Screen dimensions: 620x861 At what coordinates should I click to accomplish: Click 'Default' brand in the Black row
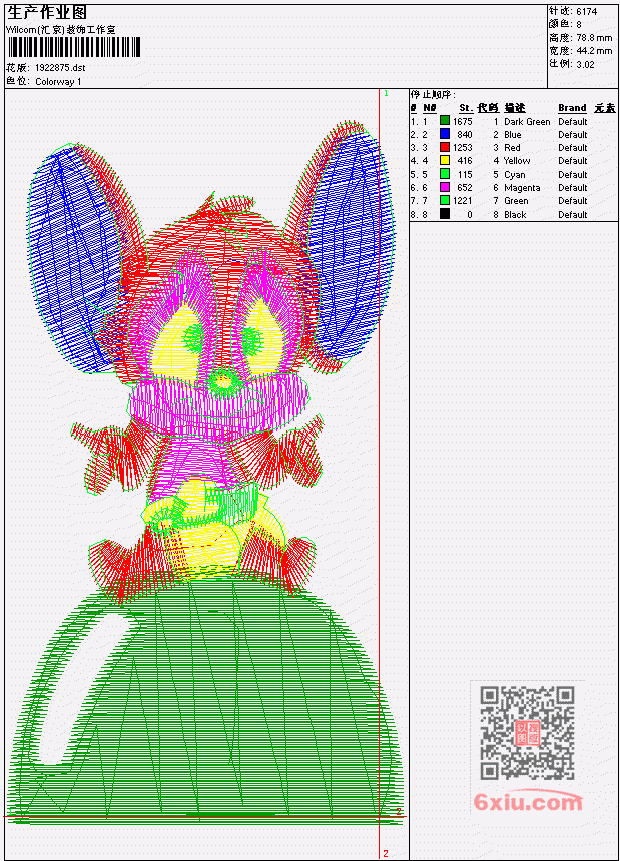pos(573,215)
